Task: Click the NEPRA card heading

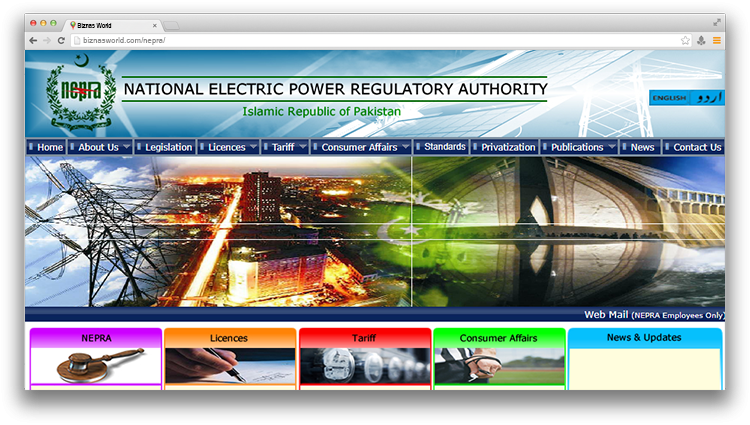Action: point(96,338)
